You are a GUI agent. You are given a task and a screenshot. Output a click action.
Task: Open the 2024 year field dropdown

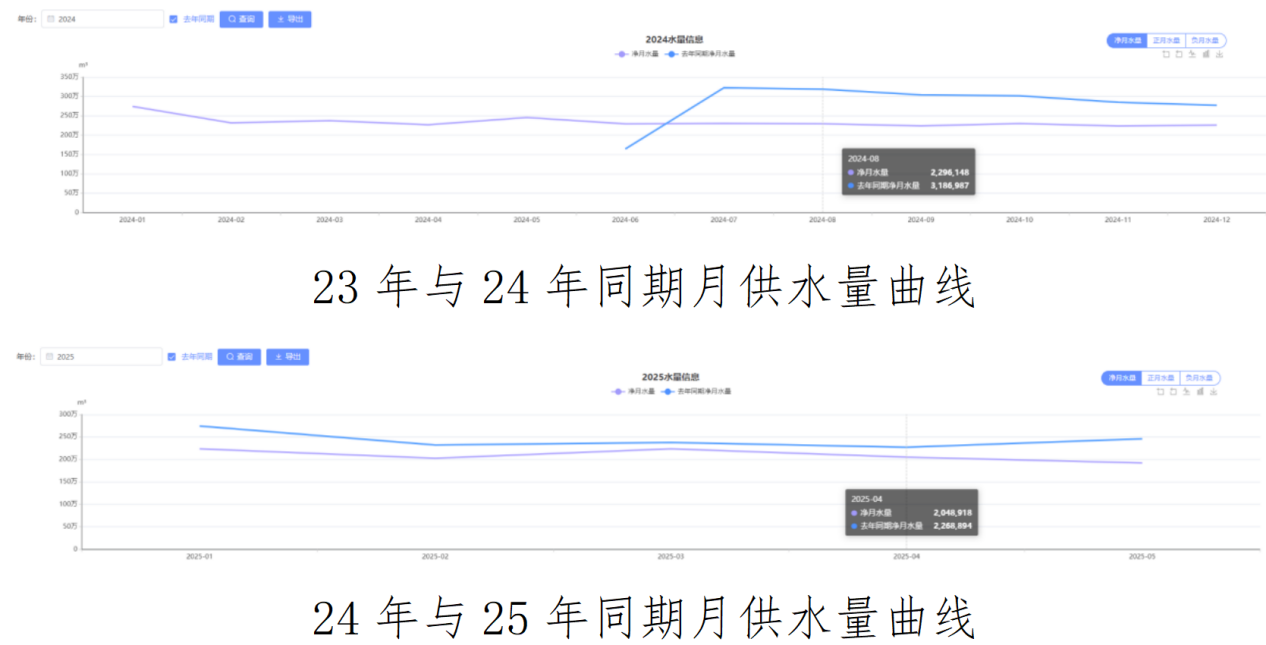[102, 18]
